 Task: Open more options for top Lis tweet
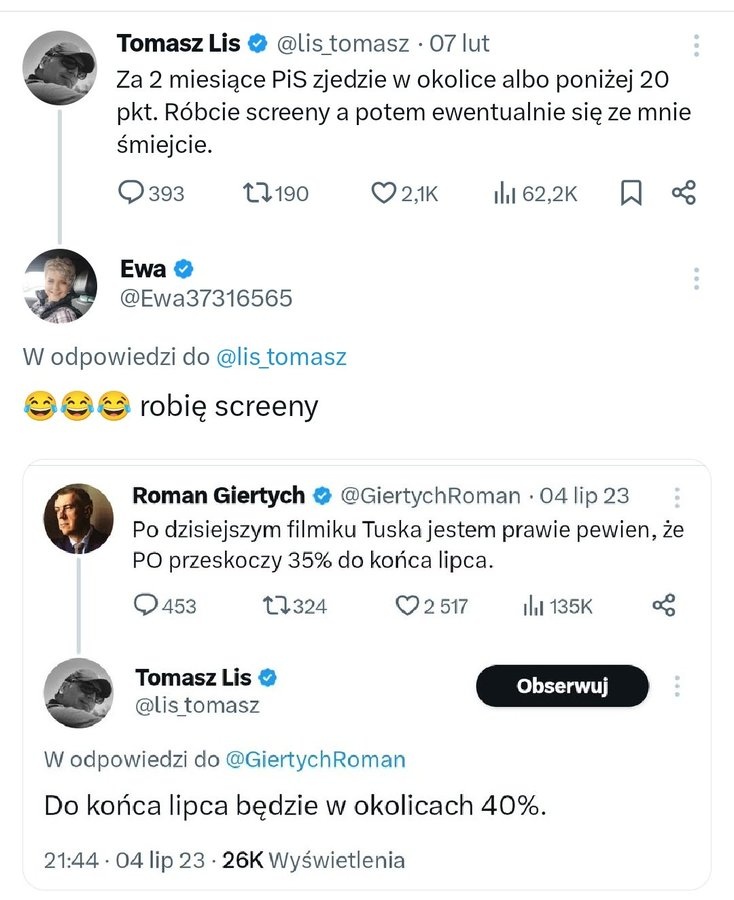click(697, 46)
